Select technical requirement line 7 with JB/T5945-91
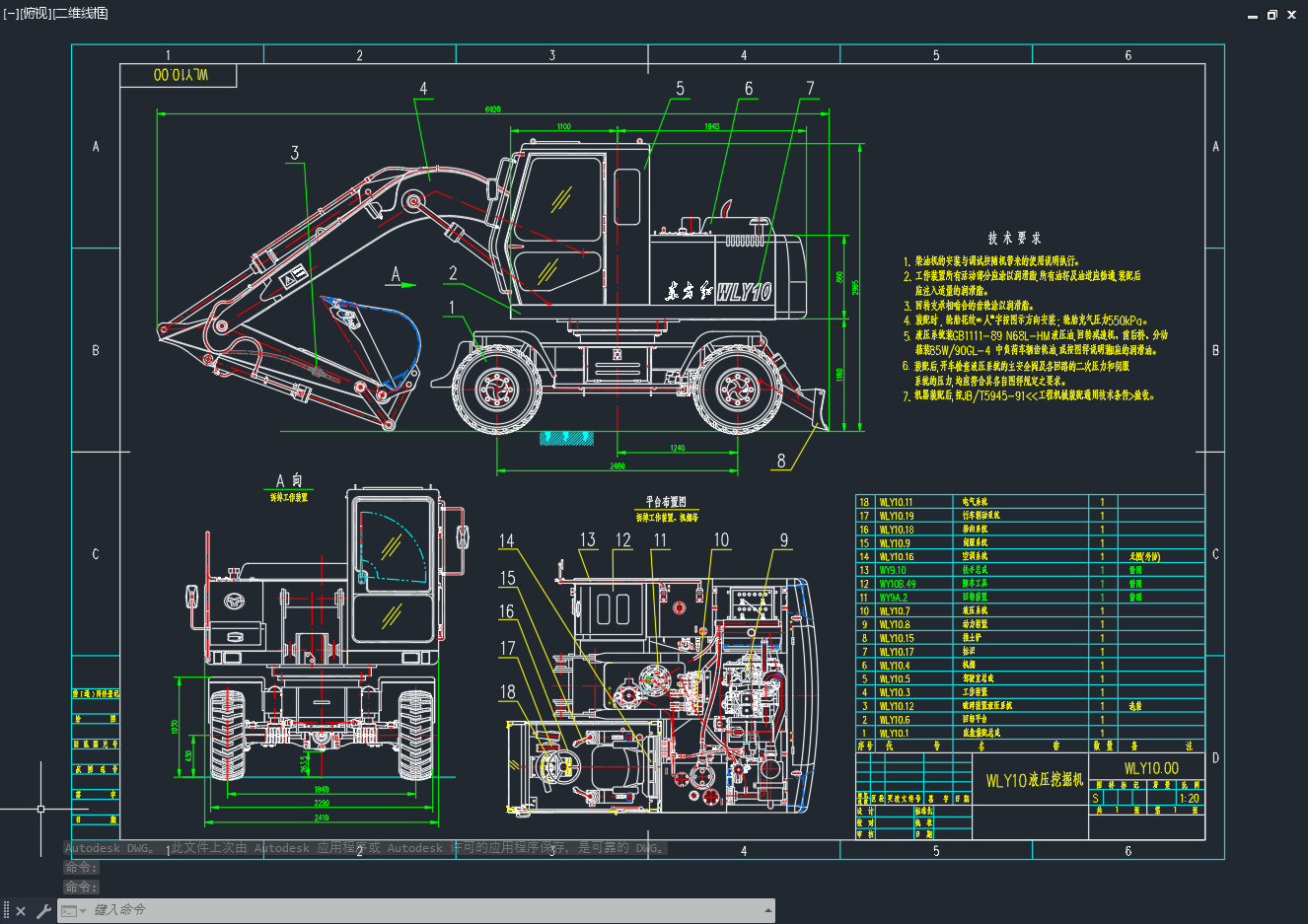This screenshot has height=924, width=1308. coord(1028,395)
